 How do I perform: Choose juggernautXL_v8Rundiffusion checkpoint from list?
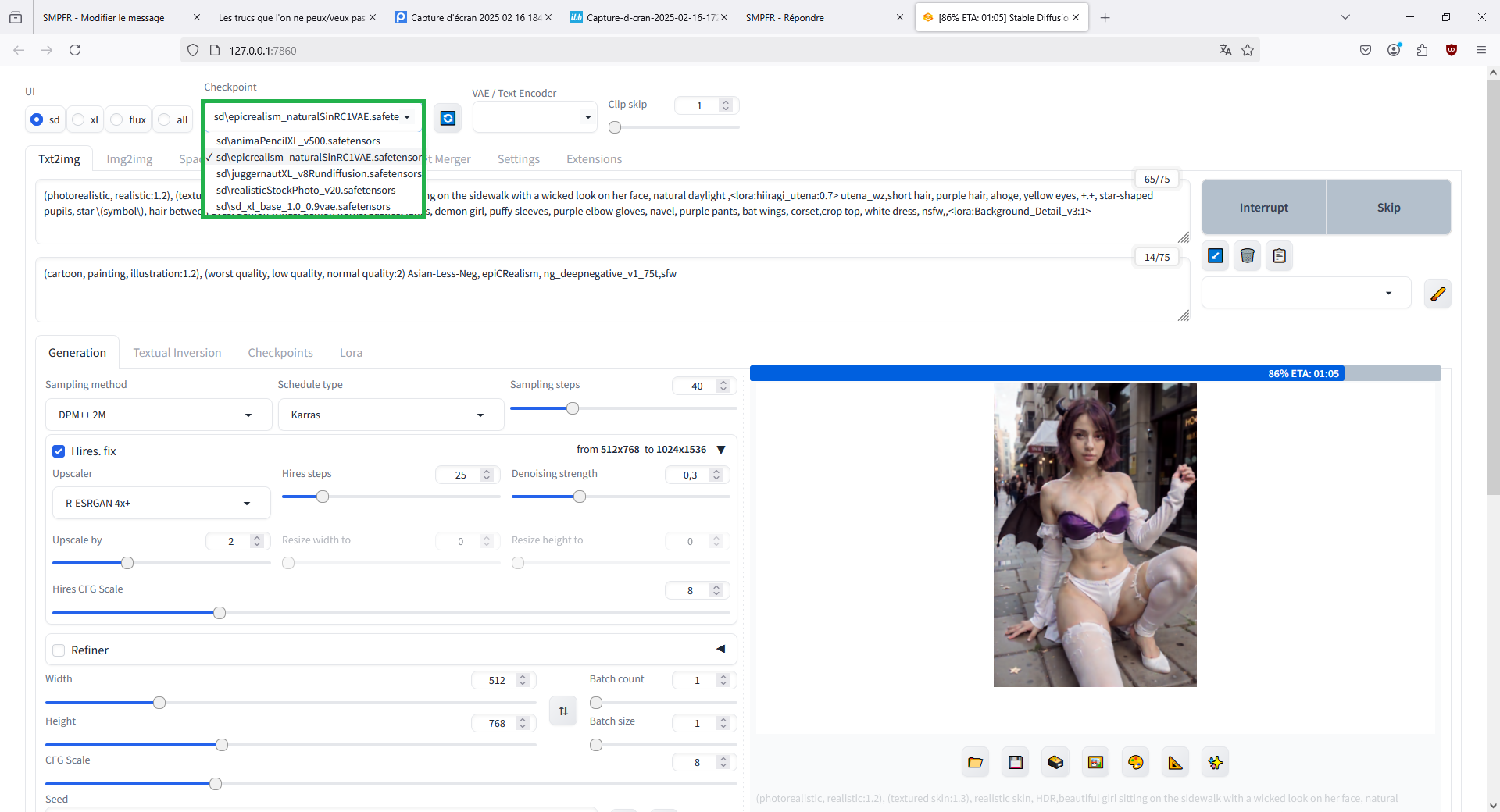click(318, 174)
